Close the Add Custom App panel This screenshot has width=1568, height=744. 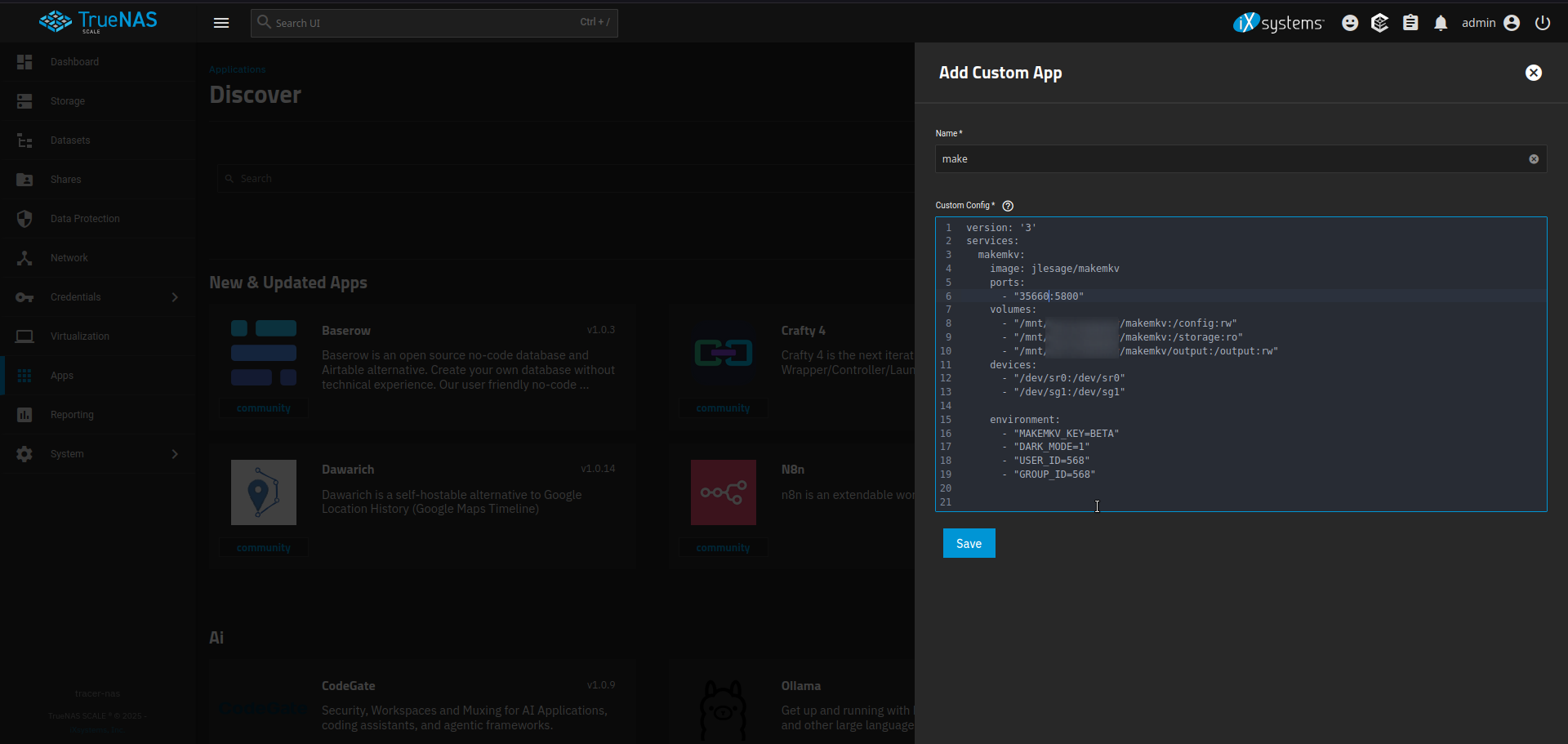pos(1534,73)
